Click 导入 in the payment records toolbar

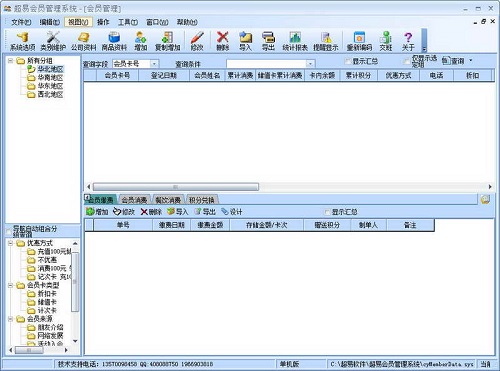(x=178, y=212)
